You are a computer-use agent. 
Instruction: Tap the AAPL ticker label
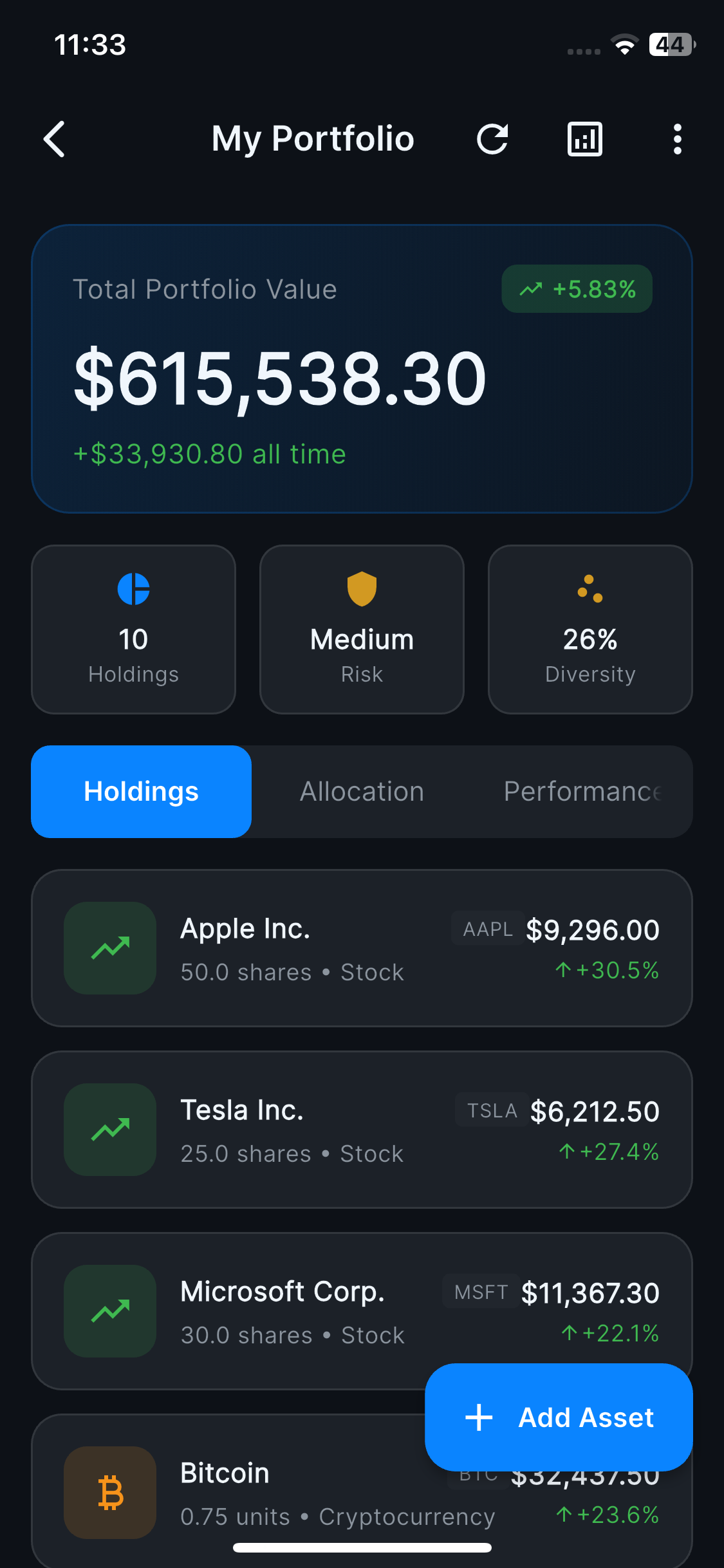click(x=488, y=928)
